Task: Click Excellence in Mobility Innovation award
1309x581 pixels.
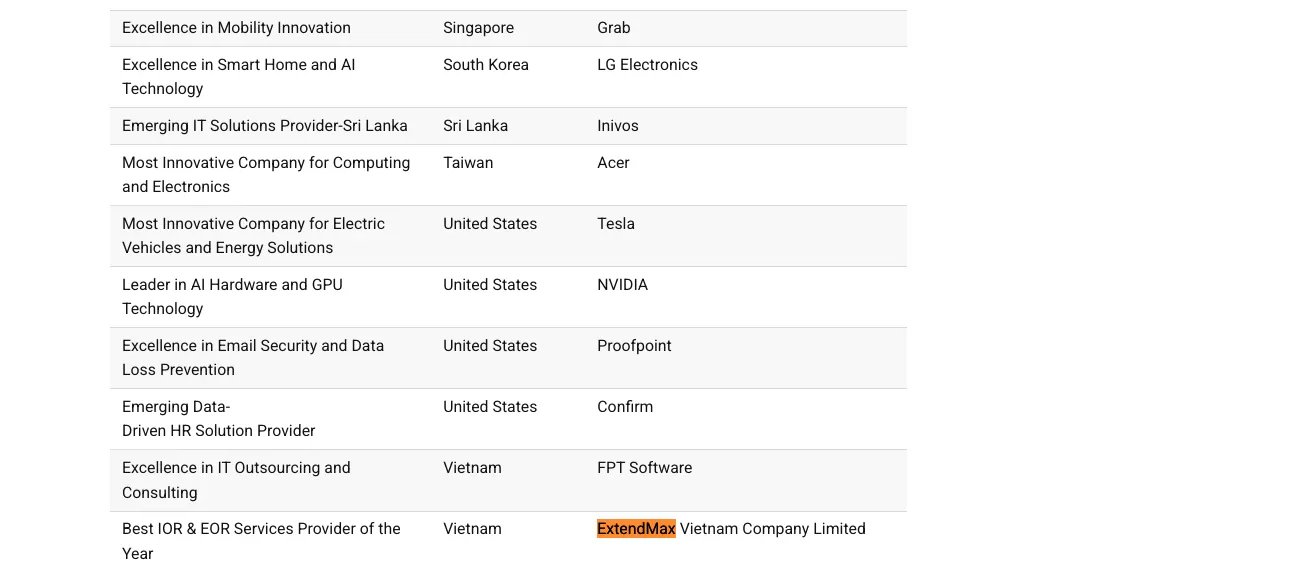Action: (x=236, y=28)
